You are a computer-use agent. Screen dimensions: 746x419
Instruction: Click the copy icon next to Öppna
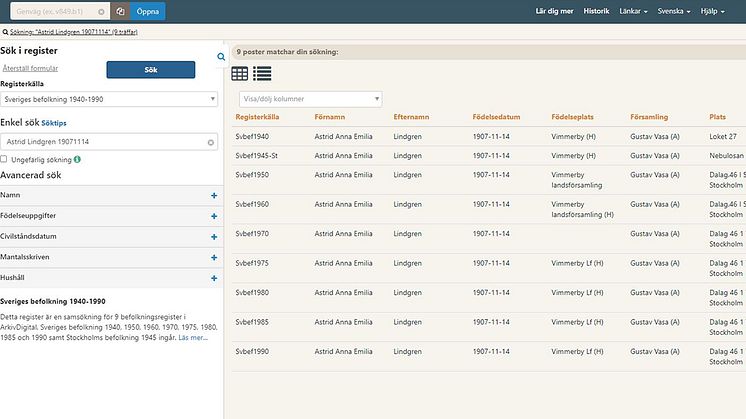(120, 11)
